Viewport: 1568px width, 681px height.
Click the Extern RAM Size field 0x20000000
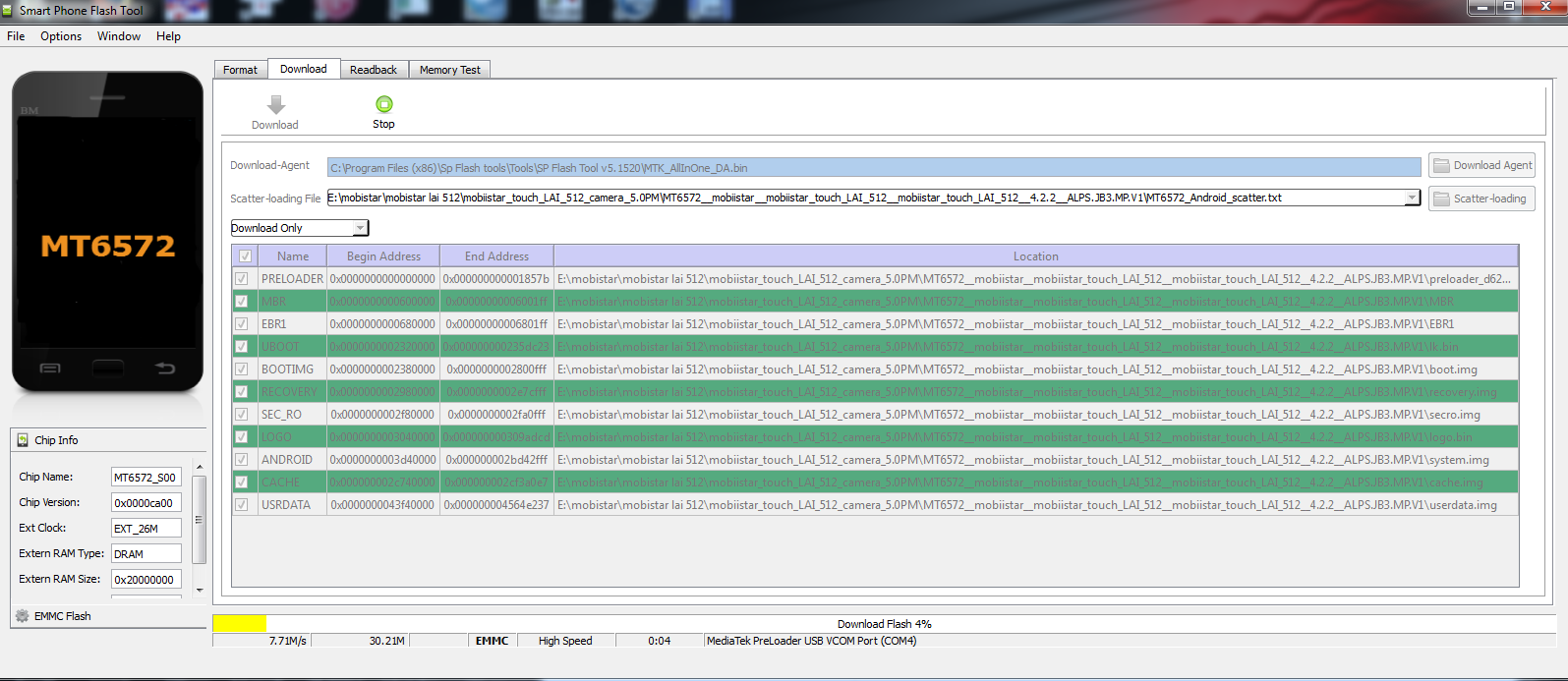coord(145,580)
